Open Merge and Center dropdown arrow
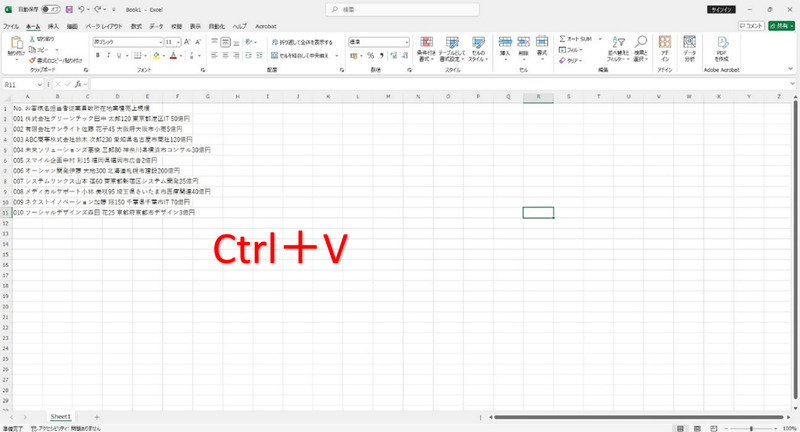Screen dimensions: 800x432 pos(337,56)
